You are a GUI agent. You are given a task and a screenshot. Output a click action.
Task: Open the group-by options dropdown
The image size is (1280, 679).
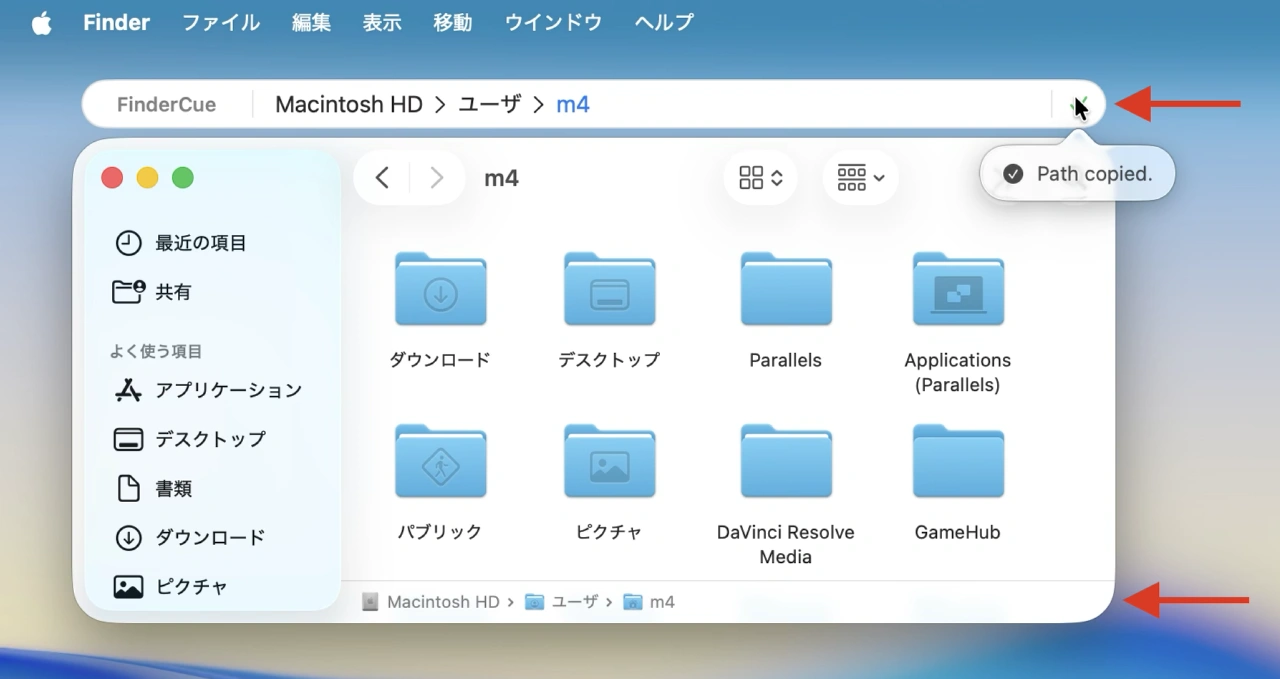tap(860, 178)
